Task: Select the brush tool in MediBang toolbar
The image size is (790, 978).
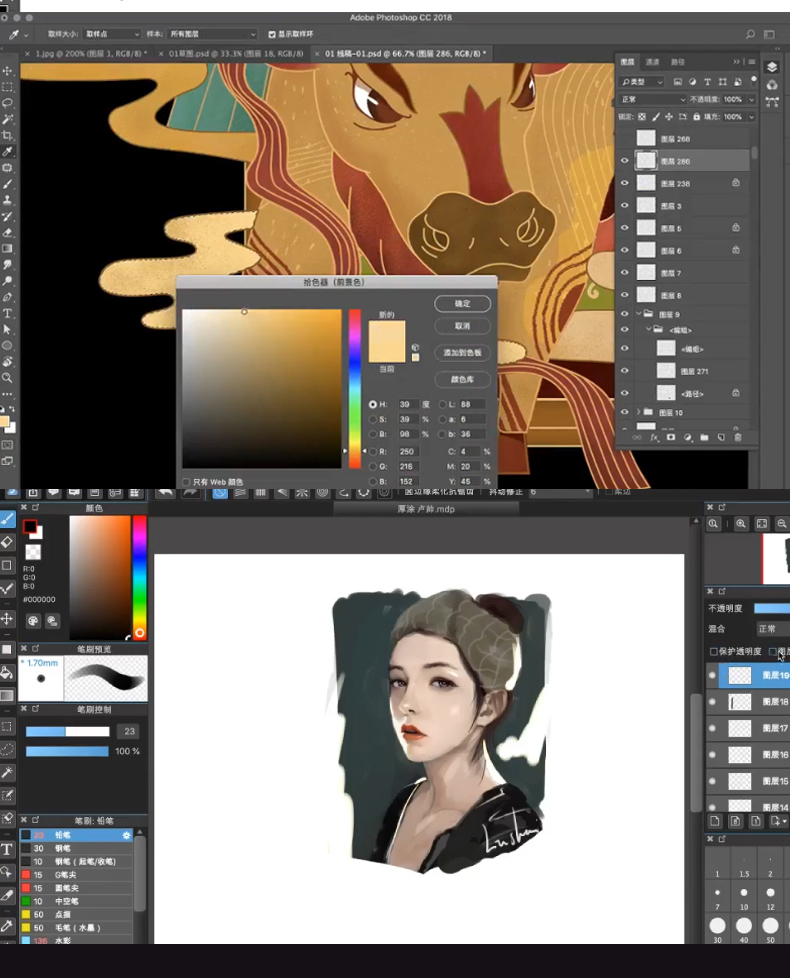Action: (x=7, y=519)
